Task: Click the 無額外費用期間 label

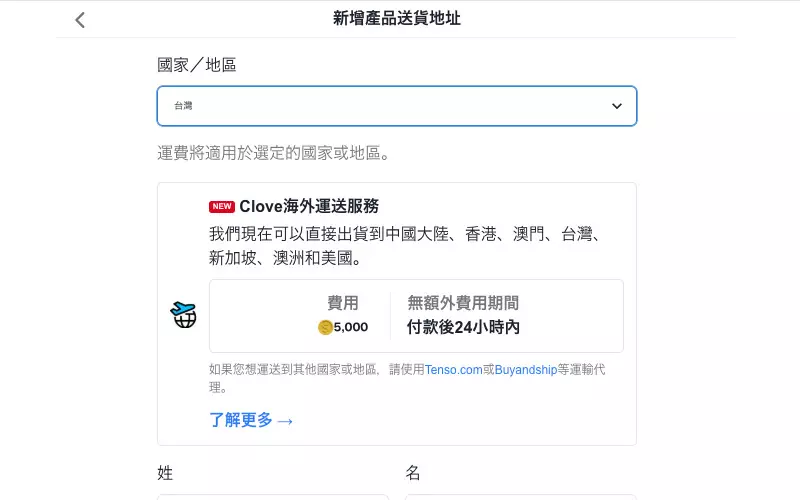Action: (x=463, y=303)
